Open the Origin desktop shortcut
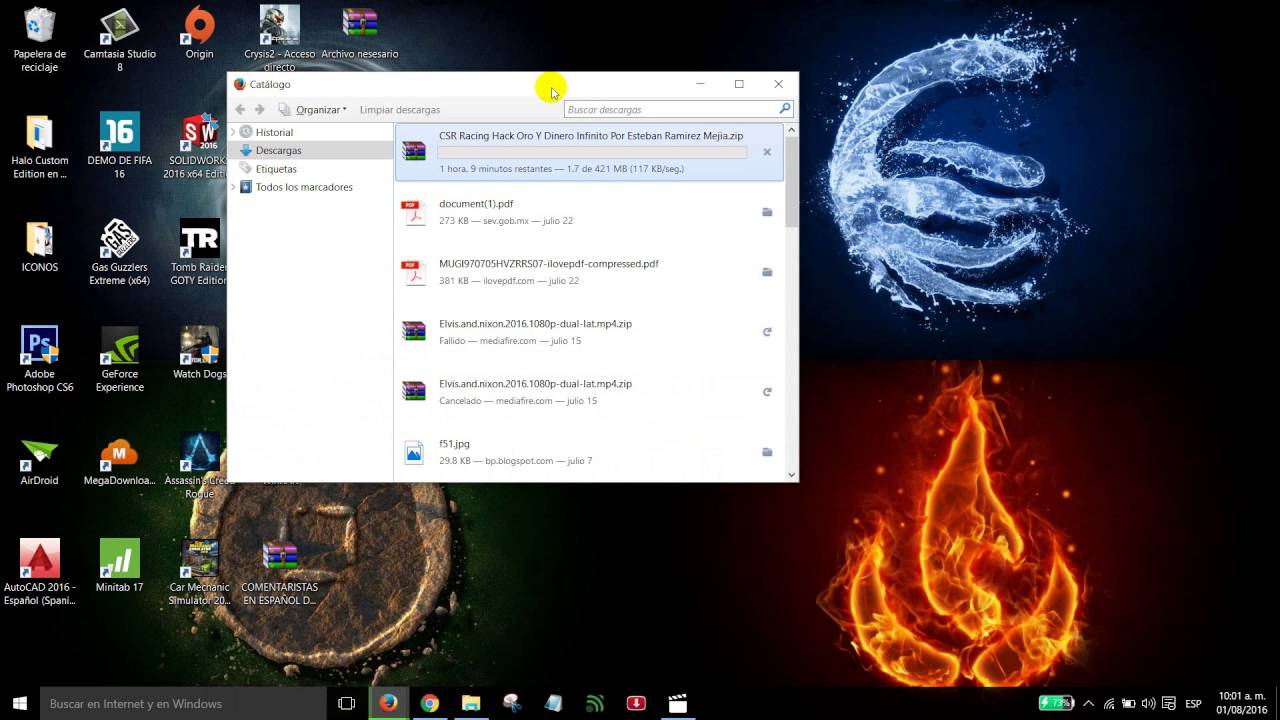Screen dimensions: 1280x720 point(199,33)
